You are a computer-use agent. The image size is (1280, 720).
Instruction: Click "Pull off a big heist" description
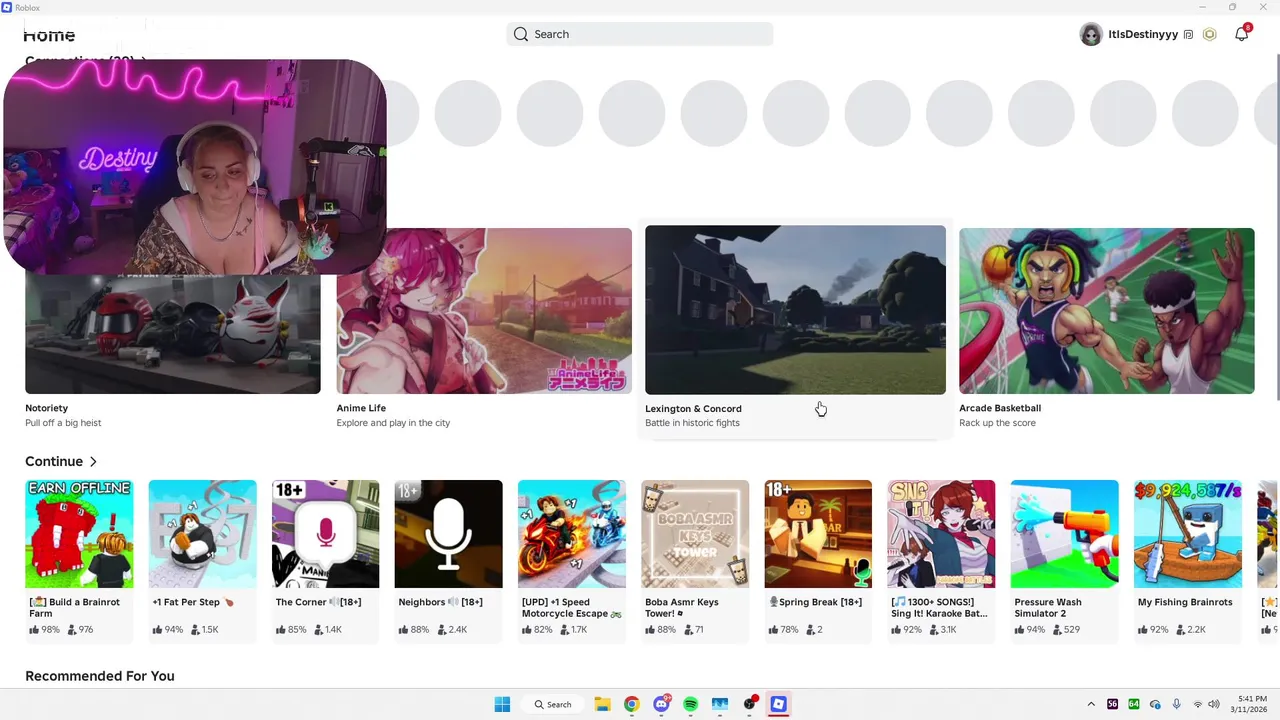click(63, 423)
